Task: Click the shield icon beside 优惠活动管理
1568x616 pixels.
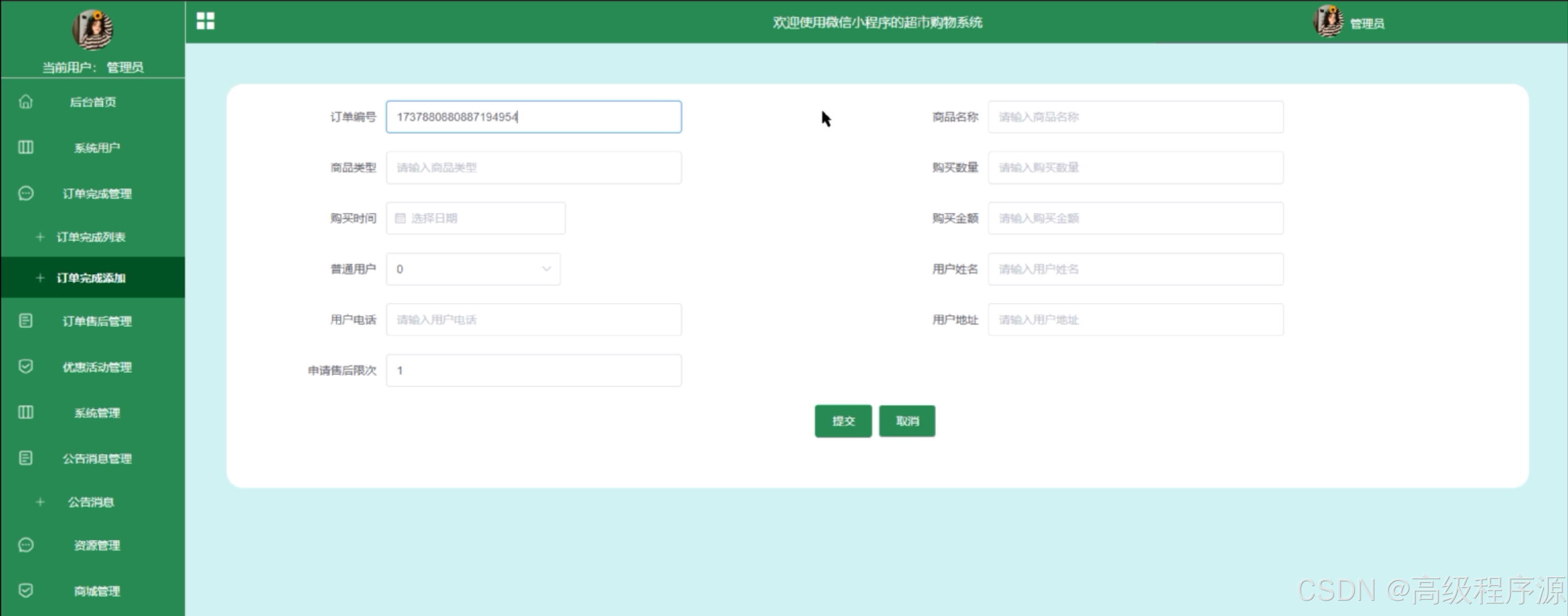Action: (26, 366)
